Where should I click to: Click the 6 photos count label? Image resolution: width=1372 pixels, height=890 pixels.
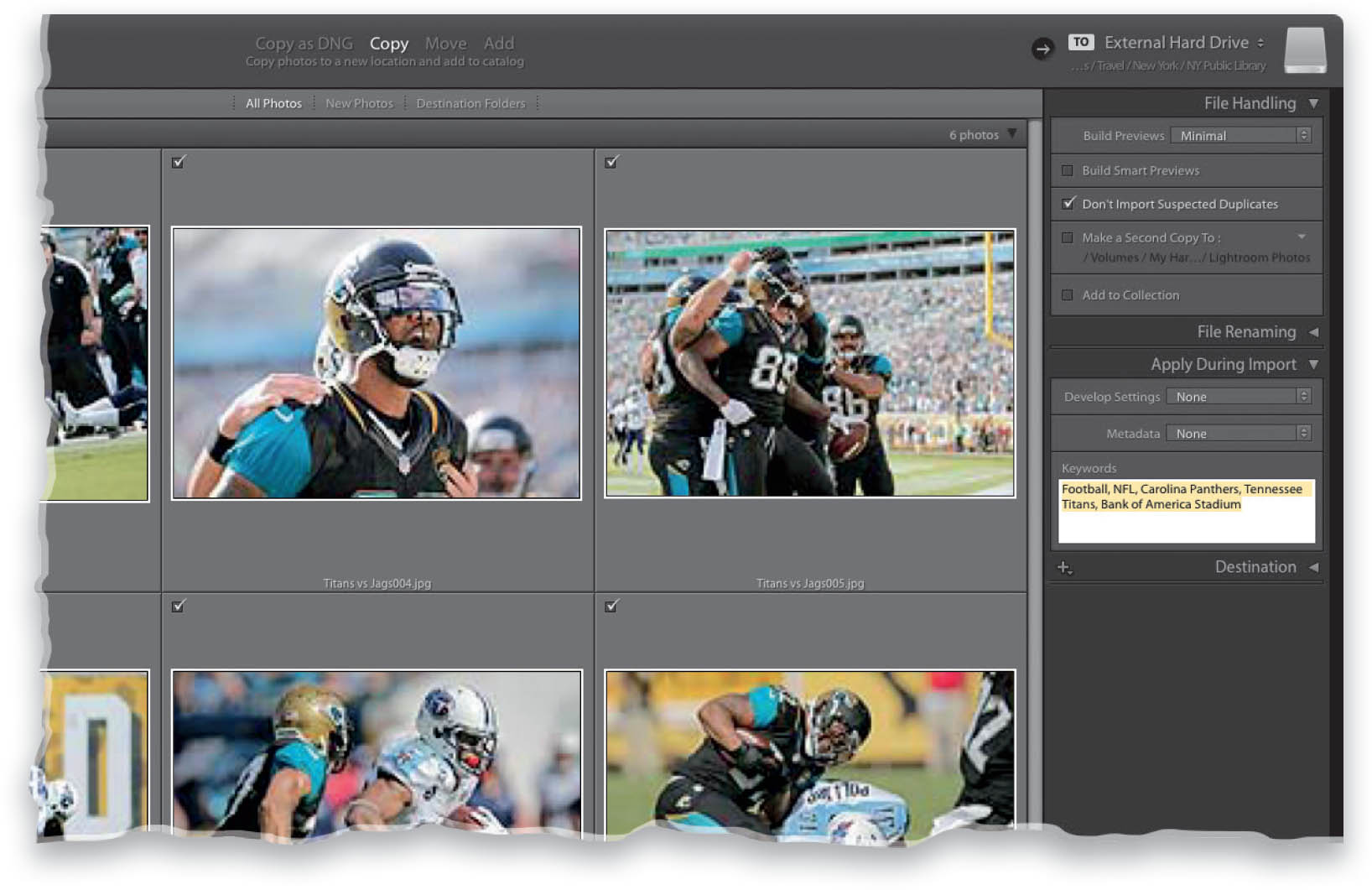[x=974, y=134]
